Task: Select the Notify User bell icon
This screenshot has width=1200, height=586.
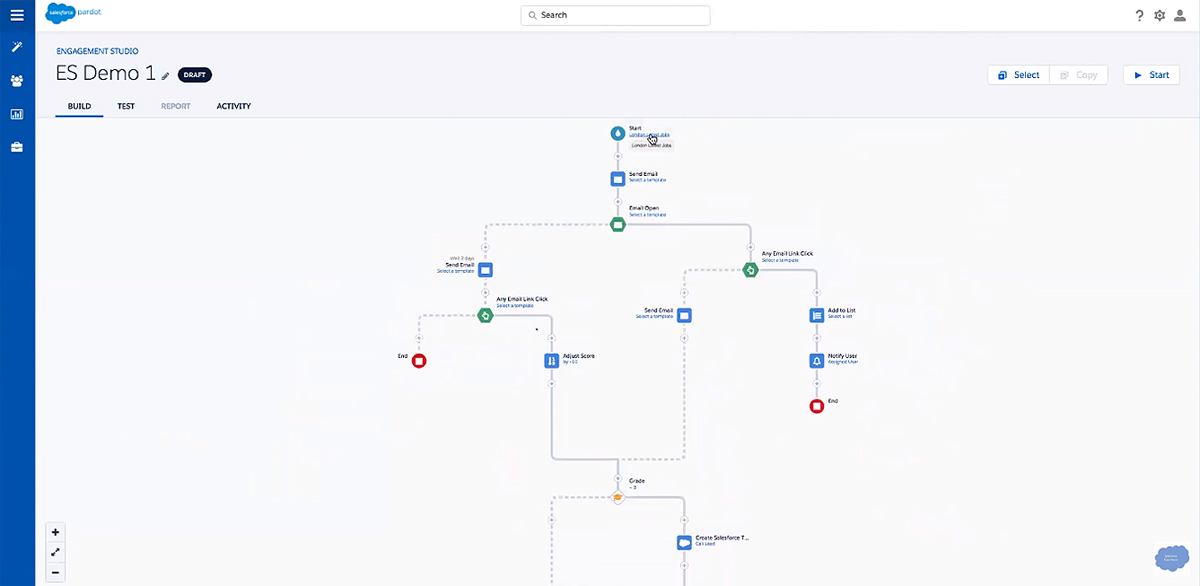Action: click(817, 360)
